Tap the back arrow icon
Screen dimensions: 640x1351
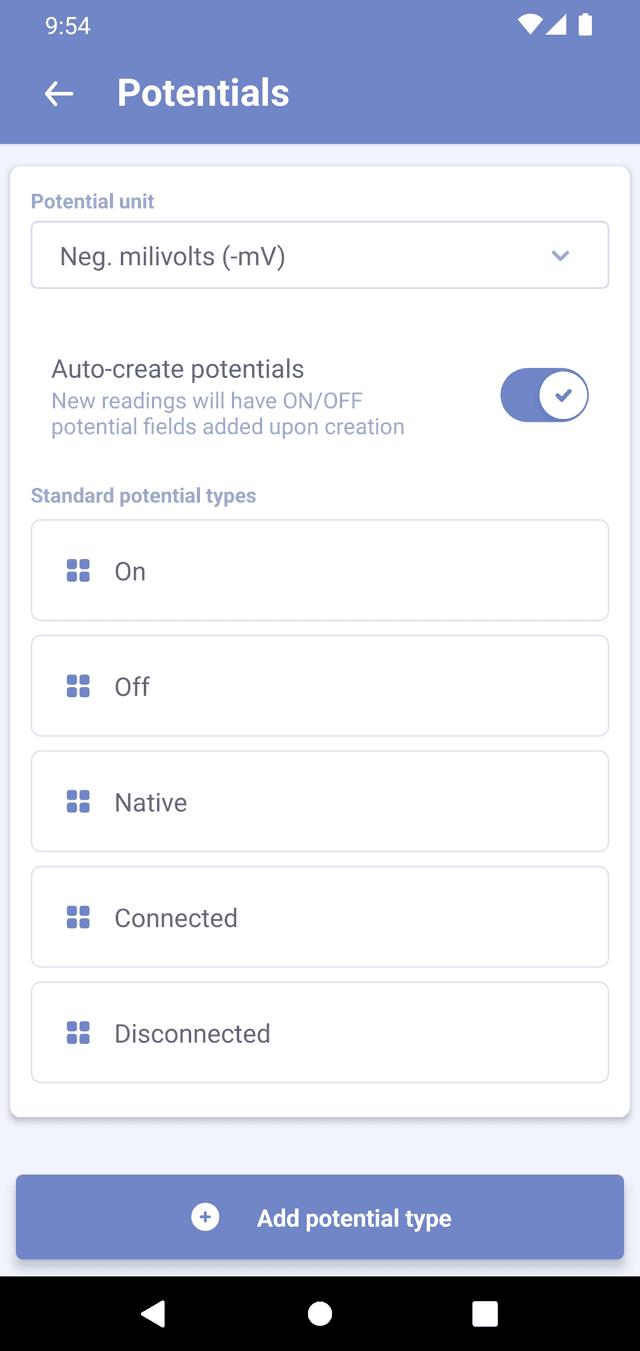pos(59,94)
